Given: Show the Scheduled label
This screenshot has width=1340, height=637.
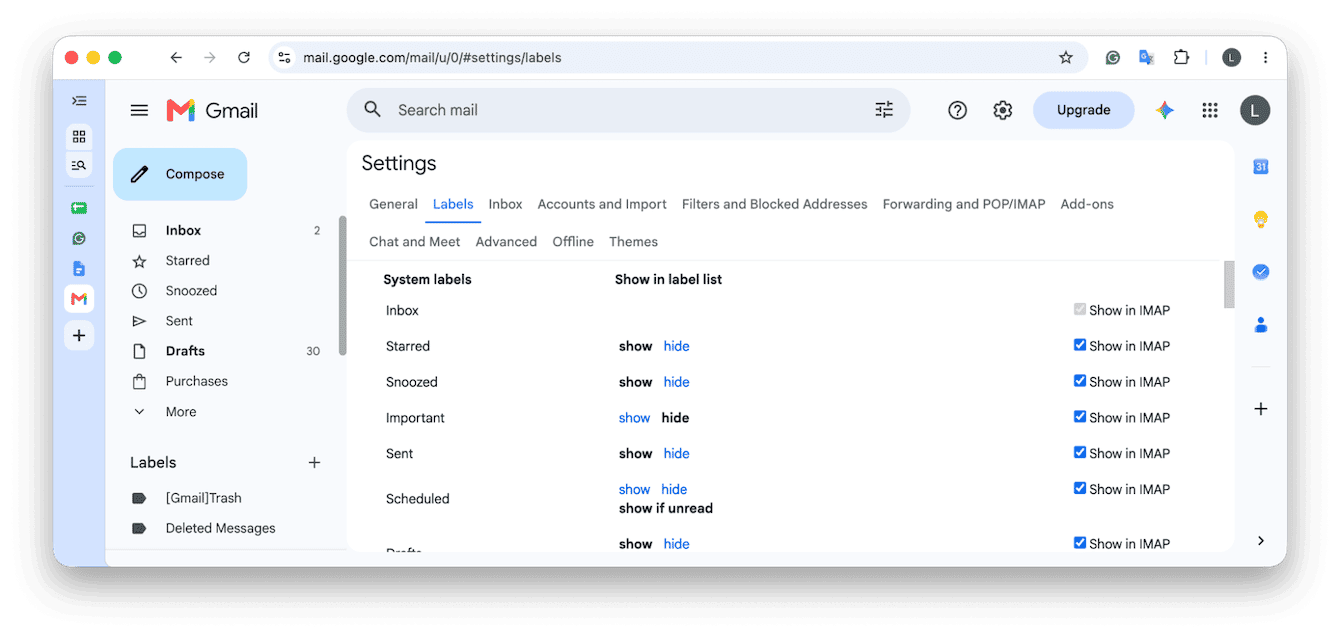Looking at the screenshot, I should (634, 489).
